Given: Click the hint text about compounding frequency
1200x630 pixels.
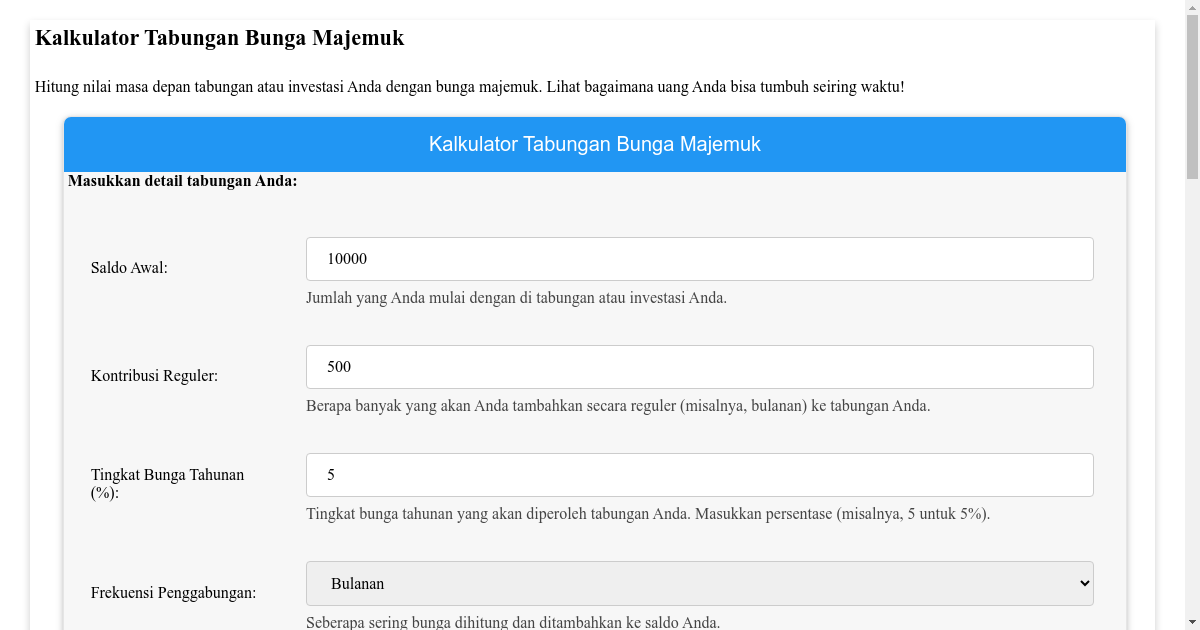Looking at the screenshot, I should (x=513, y=623).
